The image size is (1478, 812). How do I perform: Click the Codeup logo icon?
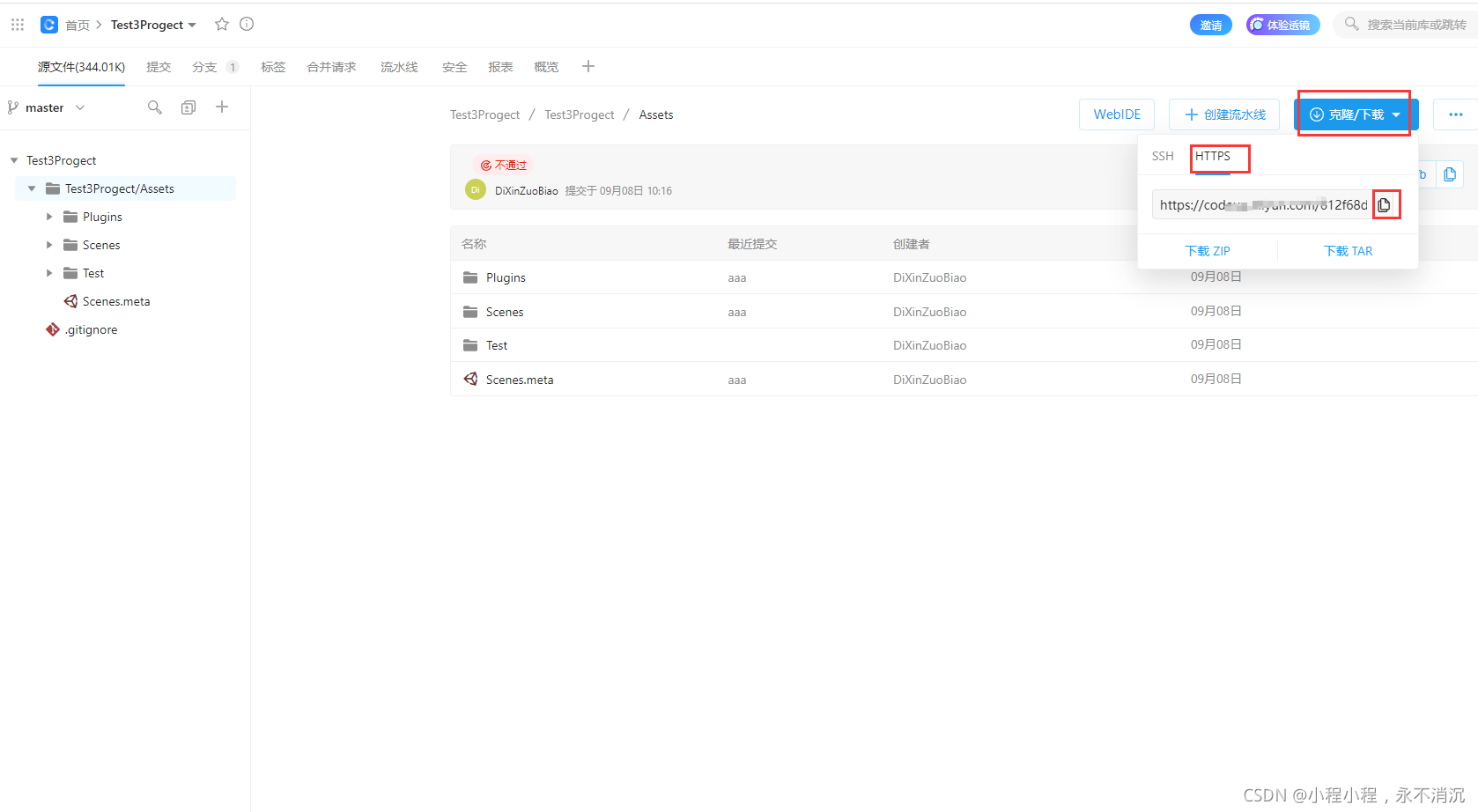click(49, 25)
